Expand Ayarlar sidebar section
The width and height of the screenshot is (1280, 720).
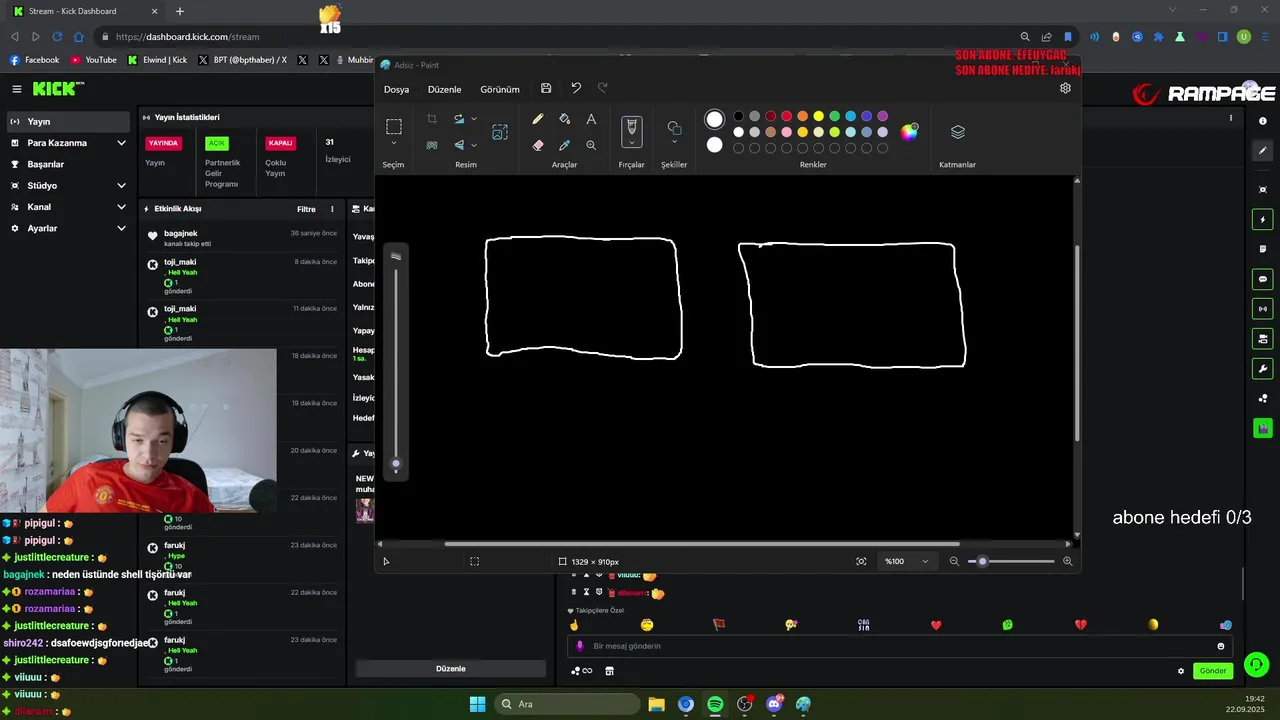point(121,229)
